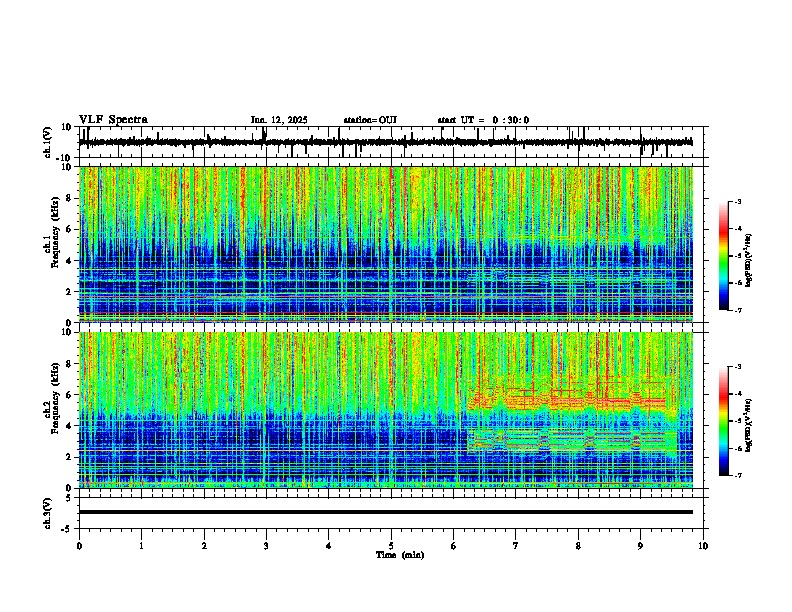This screenshot has height=612, width=792.
Task: Click time axis tick label "1"
Action: (x=141, y=546)
